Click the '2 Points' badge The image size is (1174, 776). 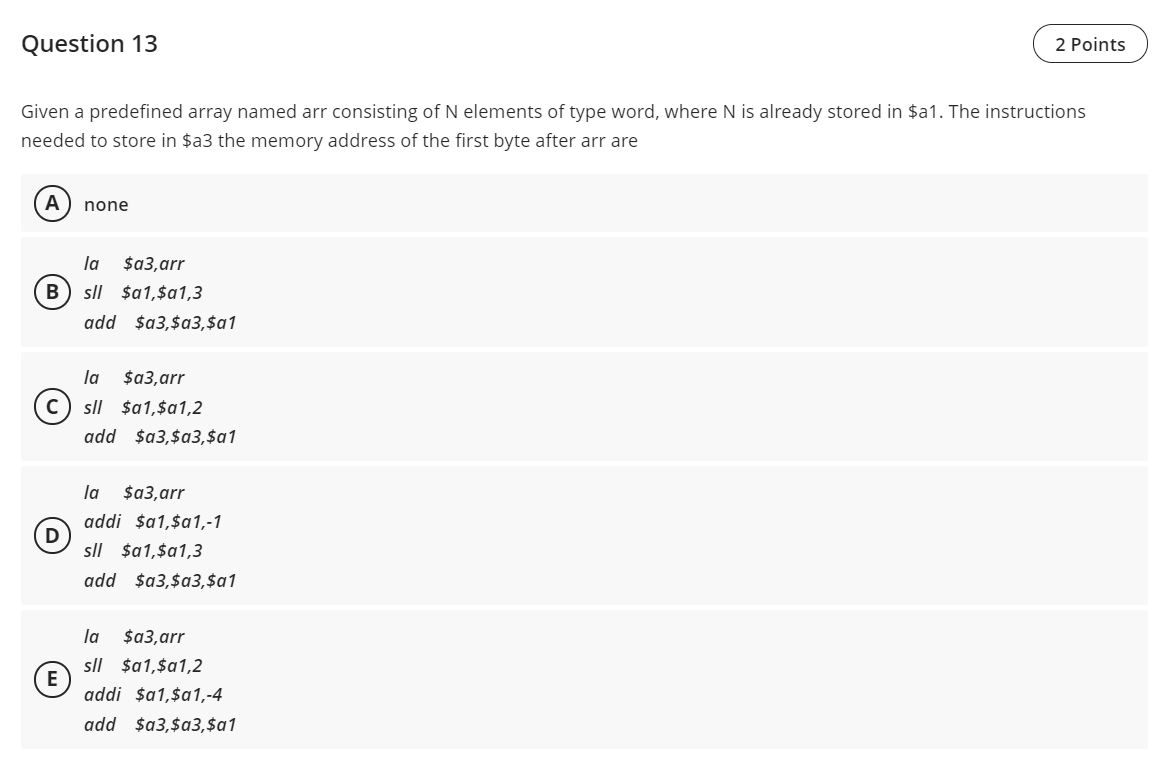1090,44
